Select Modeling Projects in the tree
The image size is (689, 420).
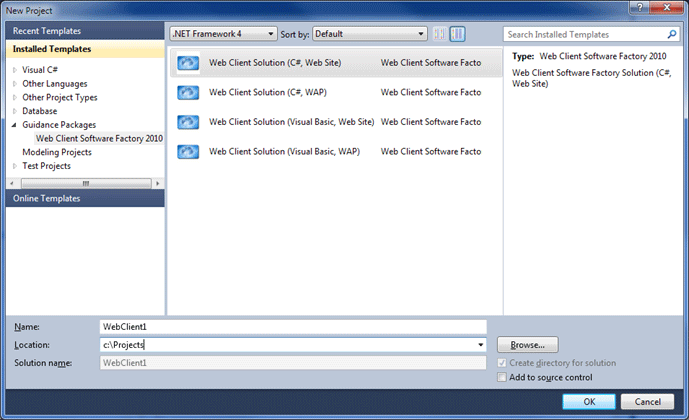(57, 152)
